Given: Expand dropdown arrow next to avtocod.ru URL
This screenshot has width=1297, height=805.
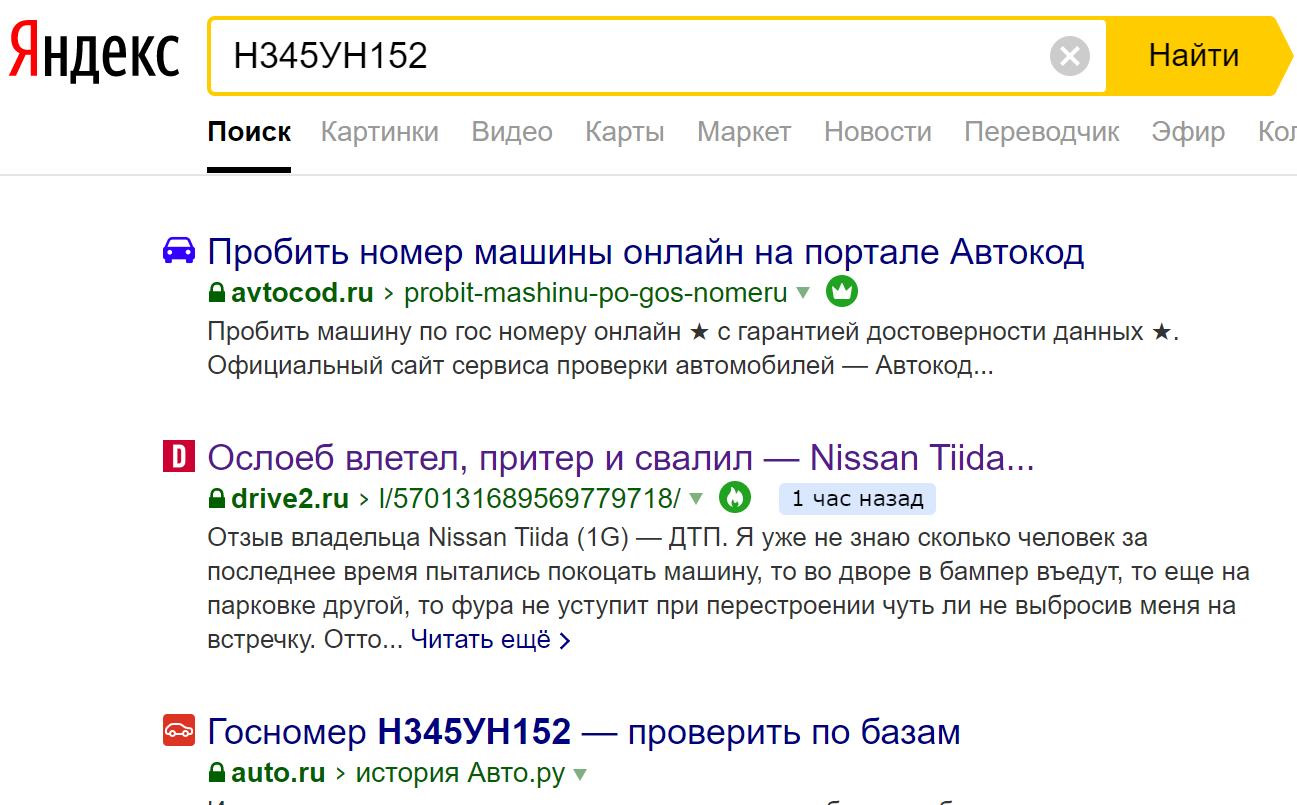Looking at the screenshot, I should [x=803, y=294].
